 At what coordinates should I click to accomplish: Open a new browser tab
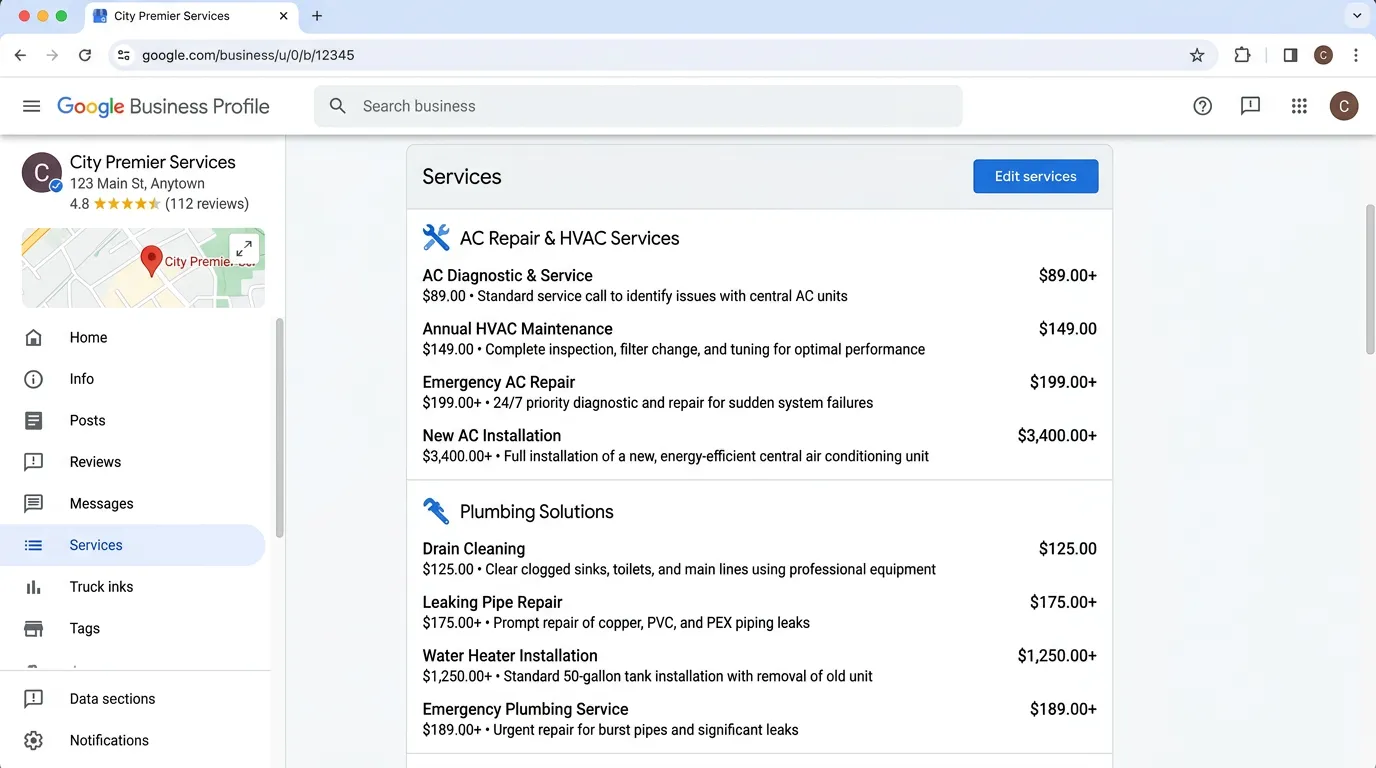317,16
